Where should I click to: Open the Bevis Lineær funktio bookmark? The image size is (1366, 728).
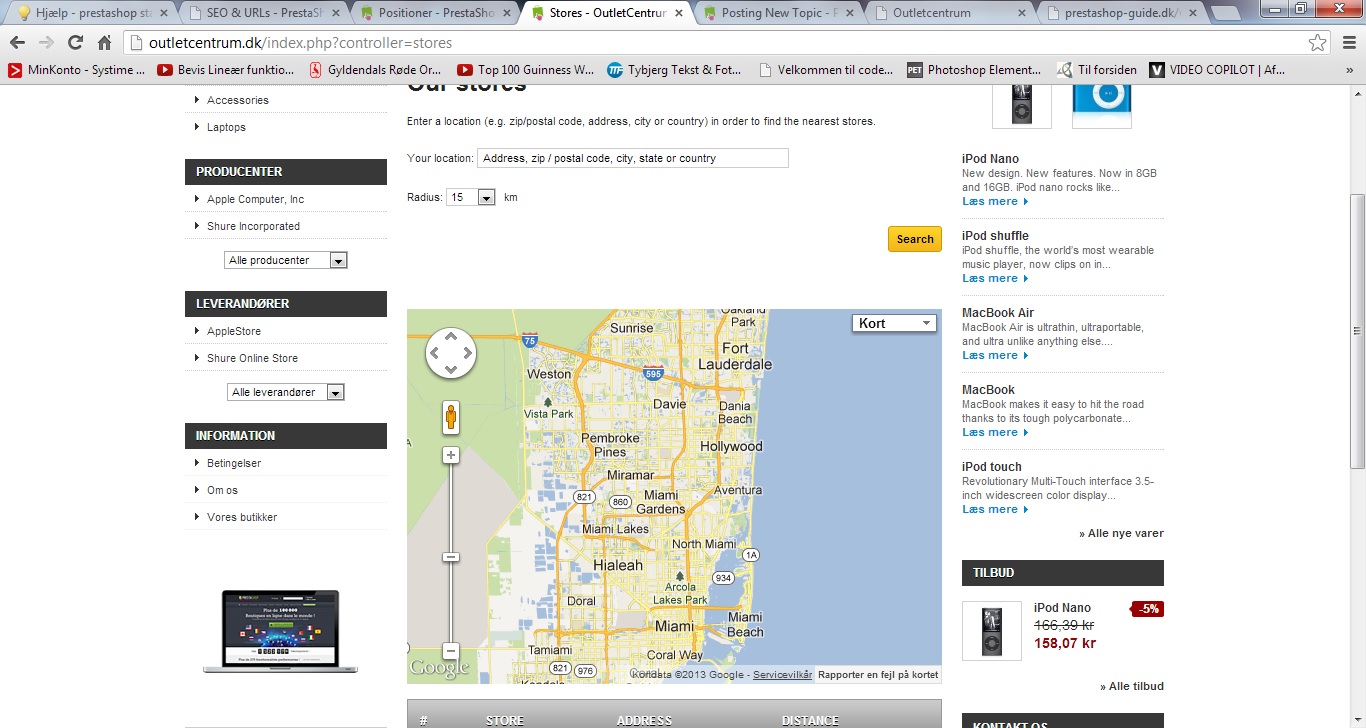[226, 70]
